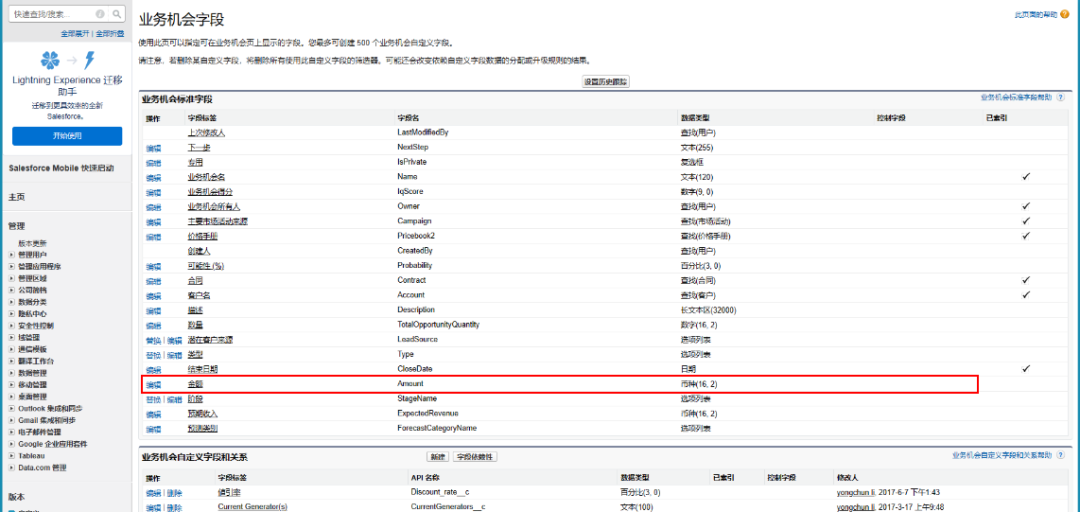1080x512 pixels.
Task: Click help icon beside 业务机会自定义字段和关系帮助
Action: click(1061, 455)
